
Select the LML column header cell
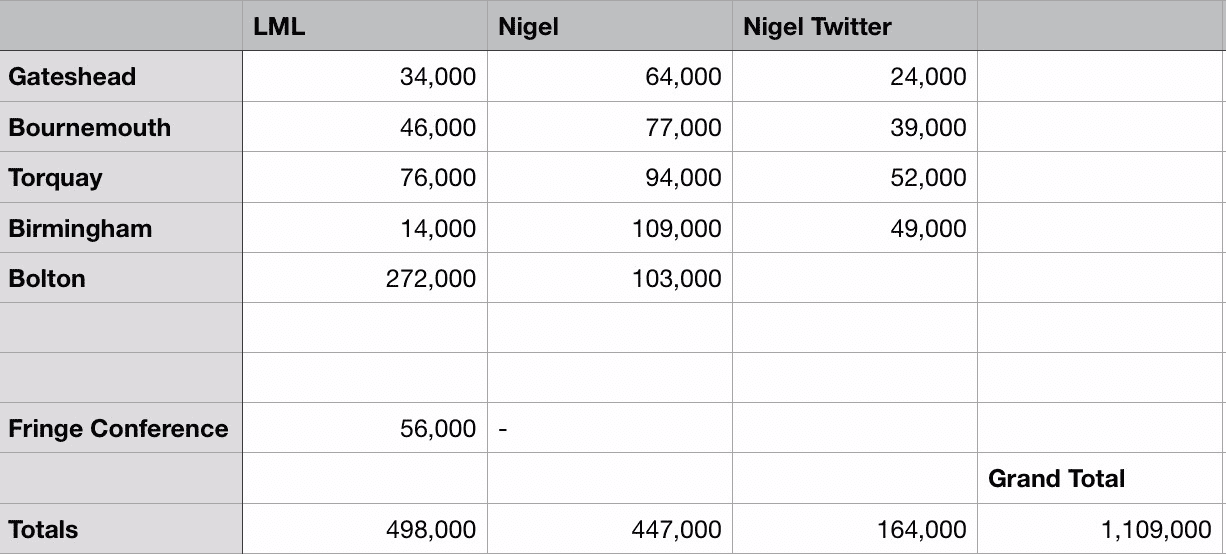[364, 26]
